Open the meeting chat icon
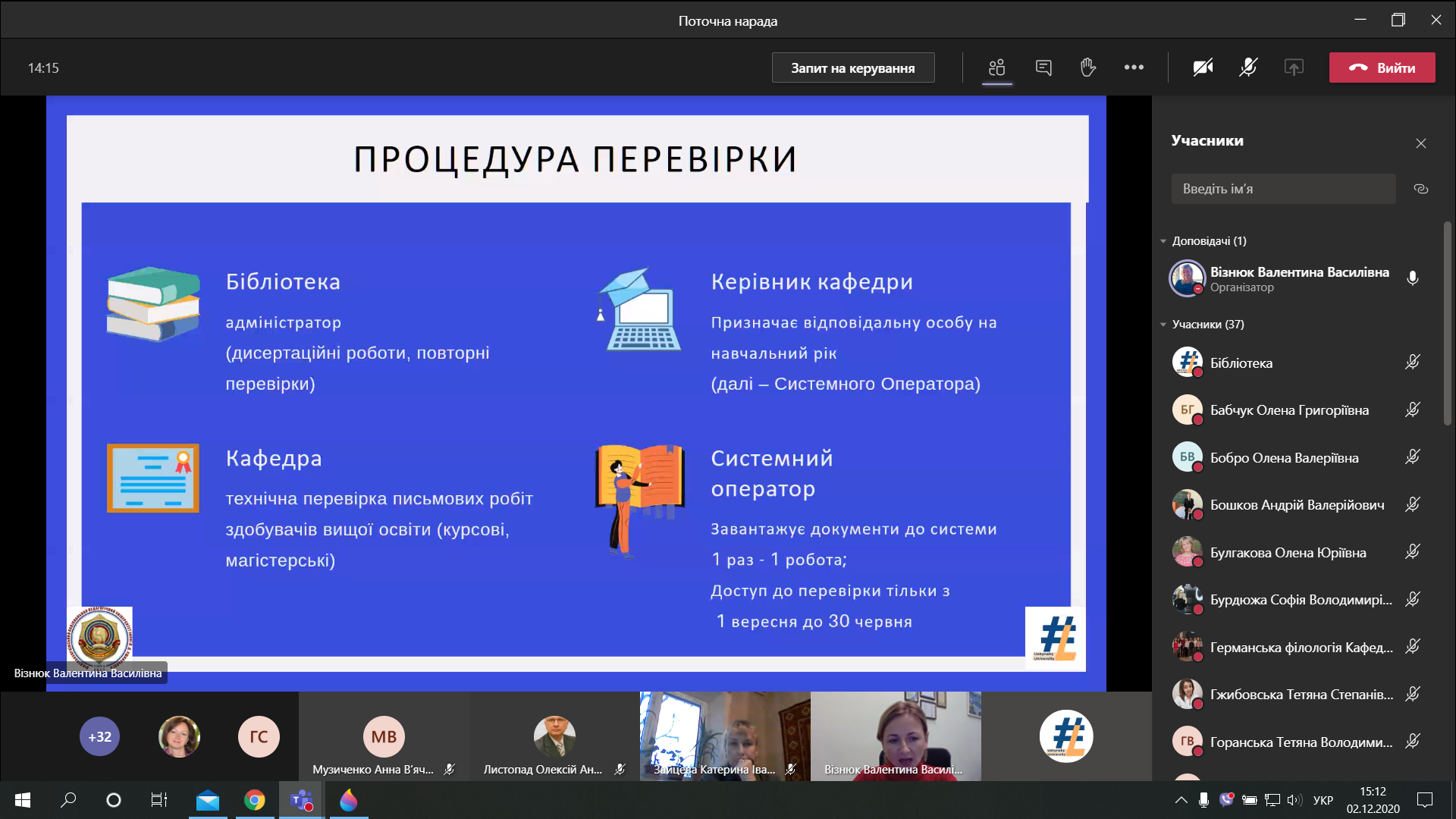 point(1043,67)
